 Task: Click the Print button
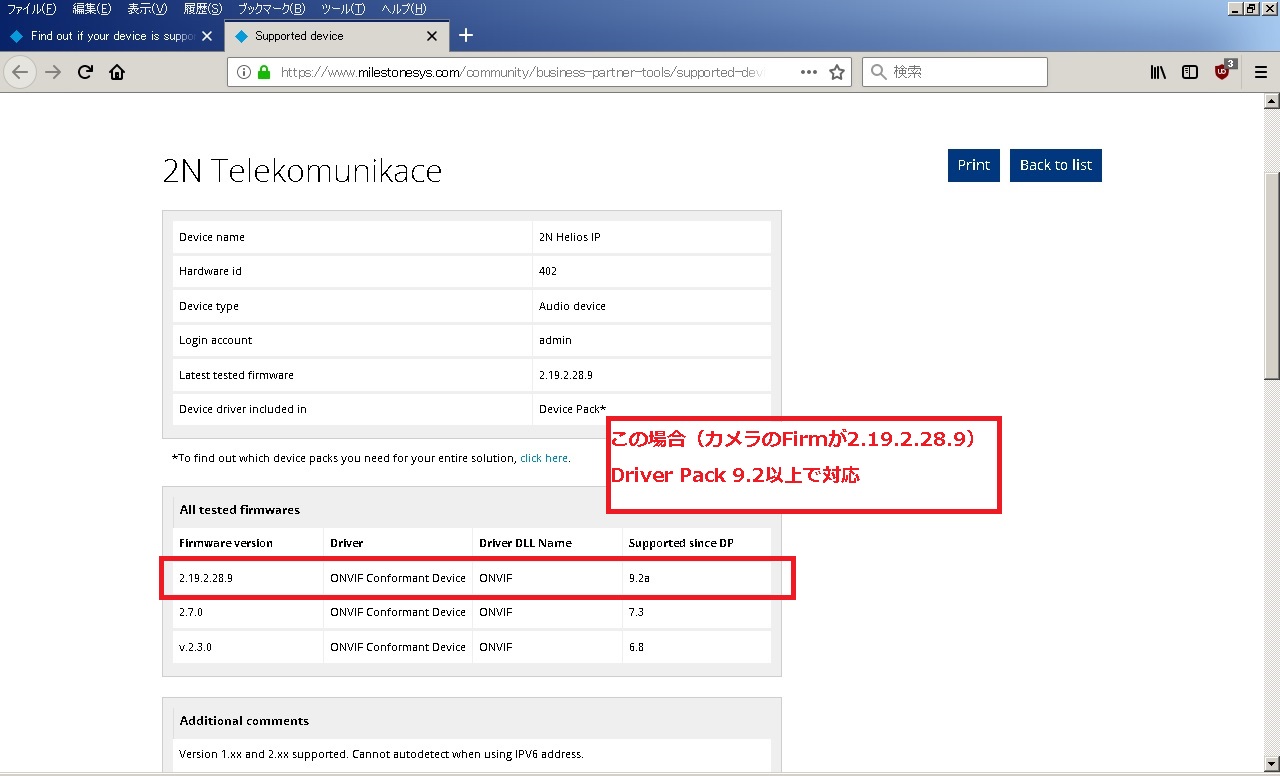pos(974,165)
